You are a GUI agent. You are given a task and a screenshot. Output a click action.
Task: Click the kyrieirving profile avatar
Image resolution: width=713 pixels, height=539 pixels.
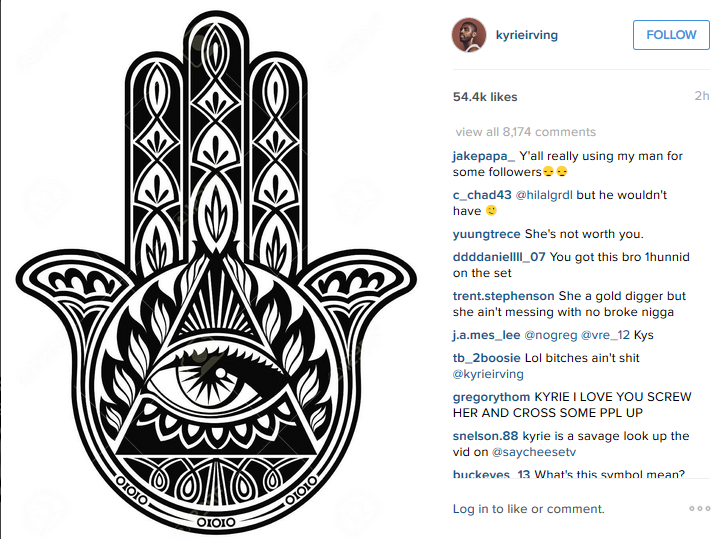coord(469,35)
